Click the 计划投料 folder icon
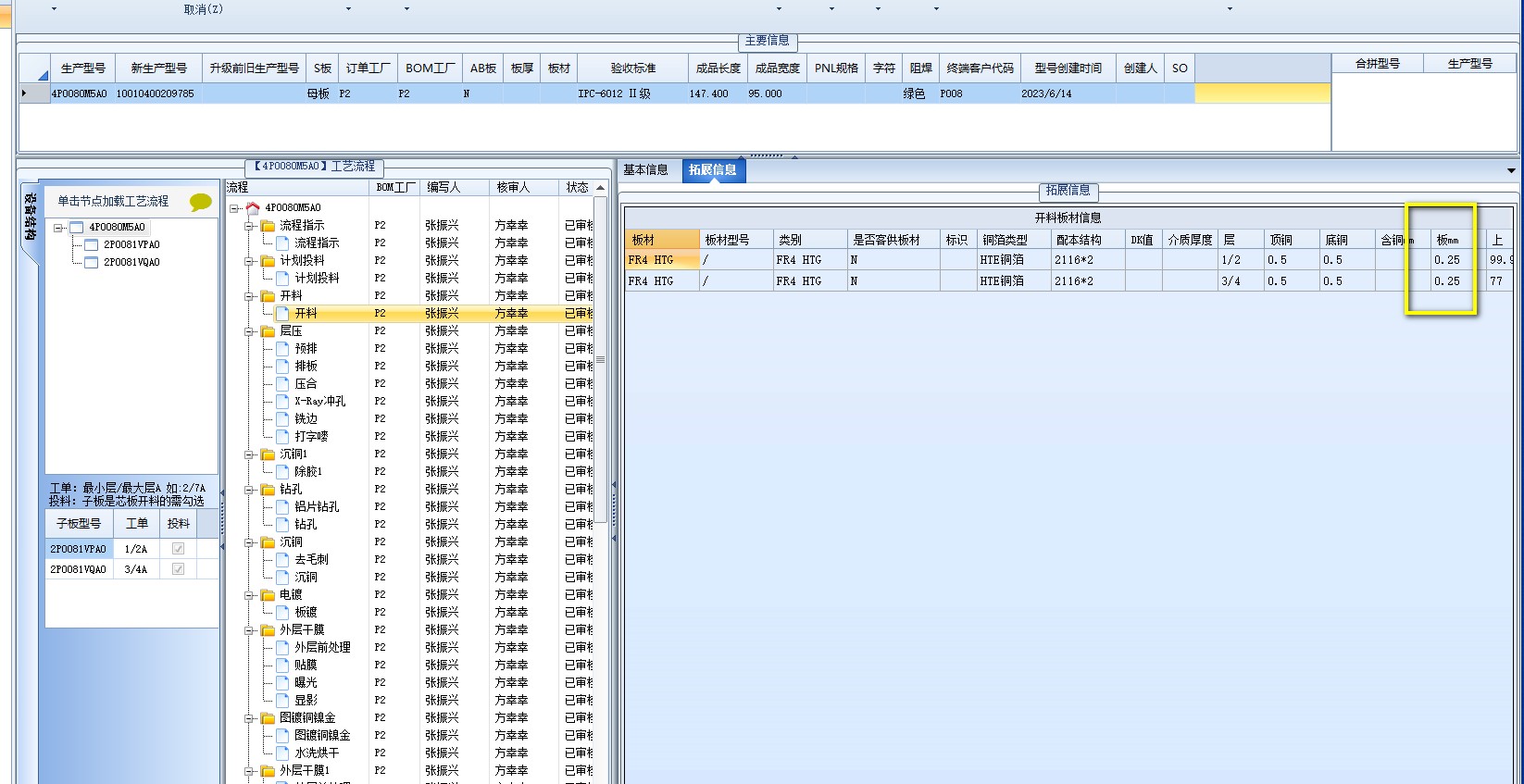Image resolution: width=1524 pixels, height=784 pixels. pyautogui.click(x=268, y=261)
